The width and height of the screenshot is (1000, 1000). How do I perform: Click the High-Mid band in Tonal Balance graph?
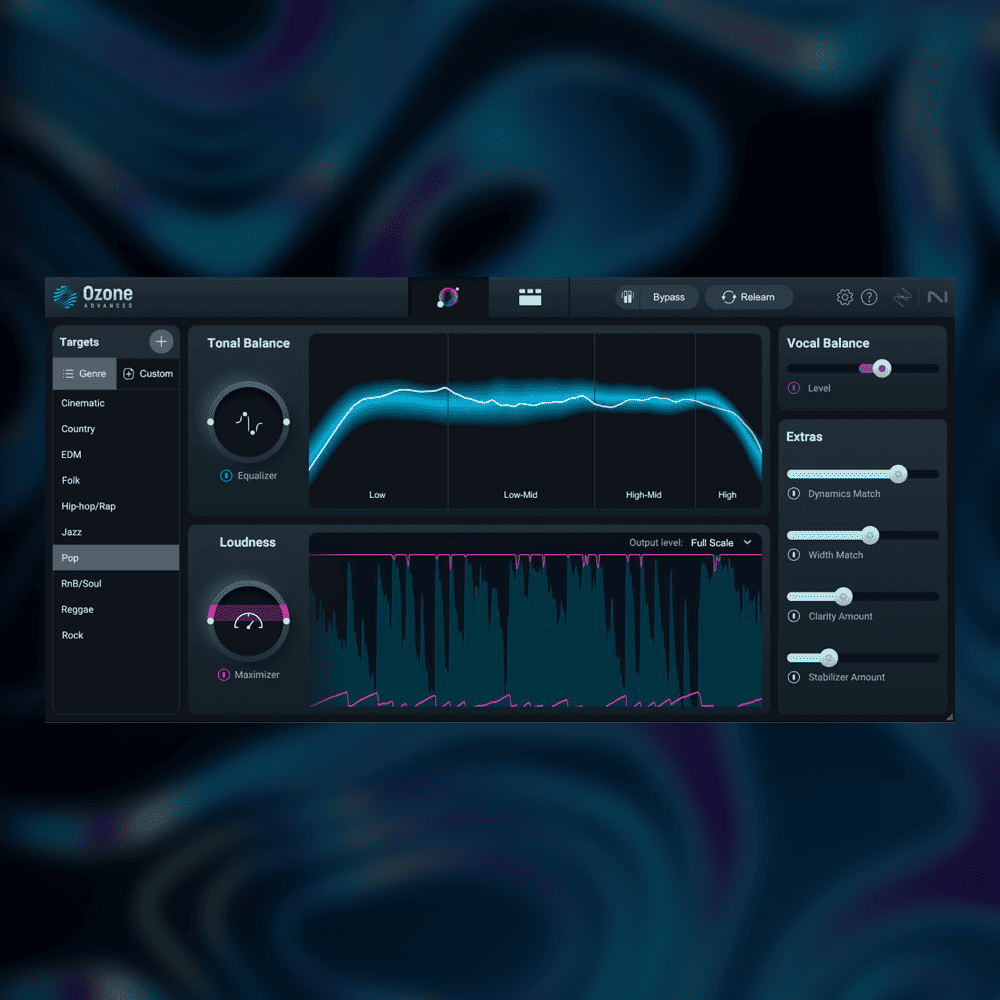pyautogui.click(x=645, y=421)
